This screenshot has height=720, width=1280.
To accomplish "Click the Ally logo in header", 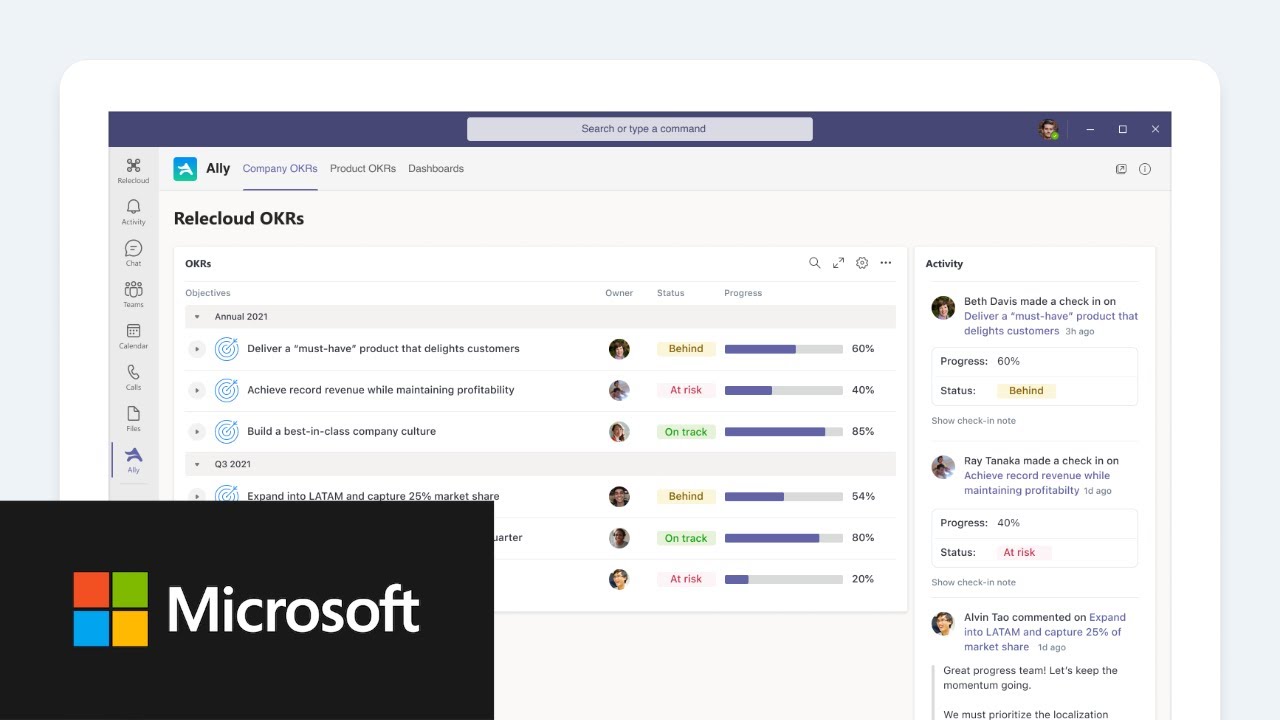I will point(185,169).
